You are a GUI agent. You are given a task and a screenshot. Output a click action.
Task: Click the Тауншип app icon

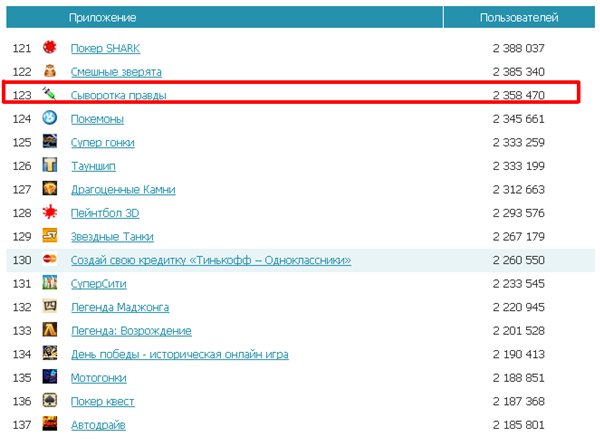coord(50,165)
